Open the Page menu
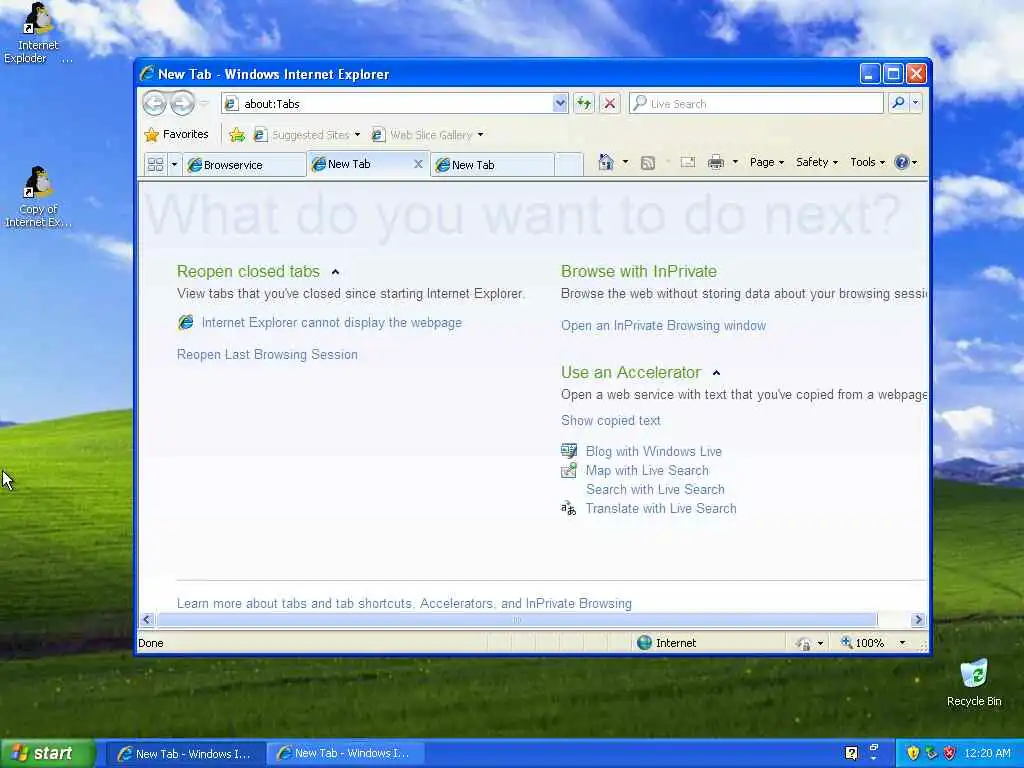Viewport: 1024px width, 768px height. pos(767,162)
